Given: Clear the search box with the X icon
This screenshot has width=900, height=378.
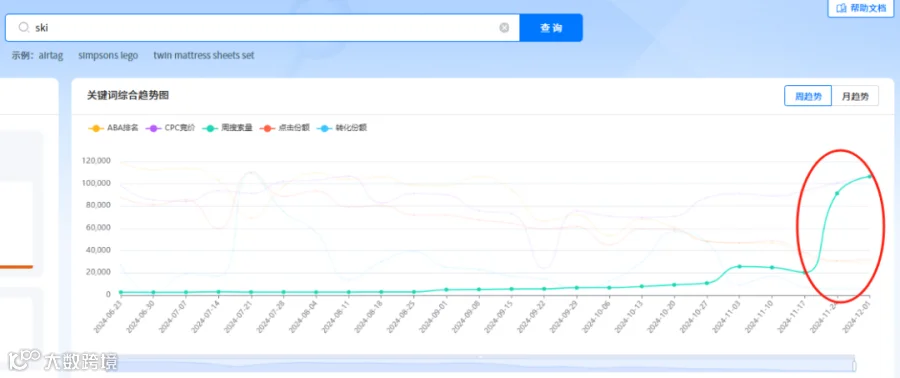Looking at the screenshot, I should 504,28.
